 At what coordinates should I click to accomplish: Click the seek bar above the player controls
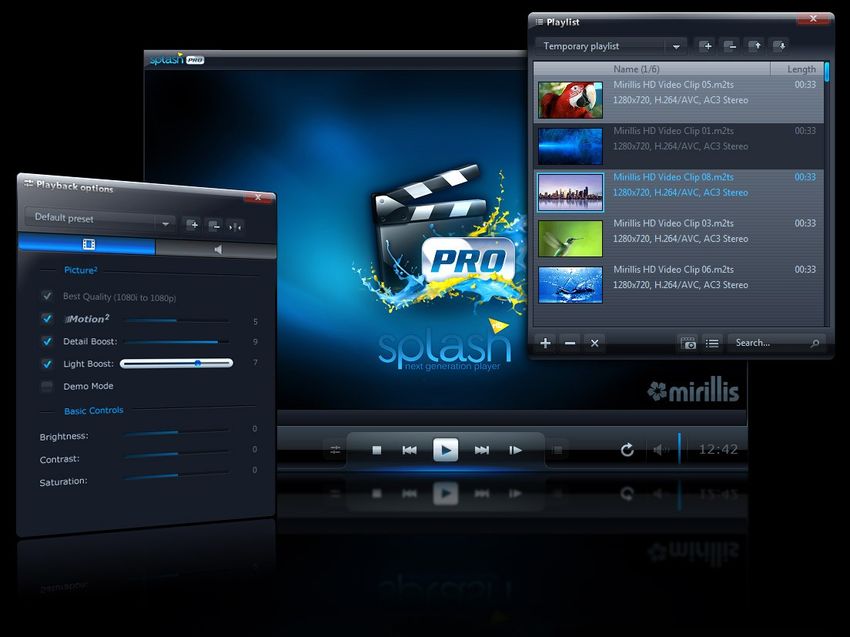[x=512, y=418]
